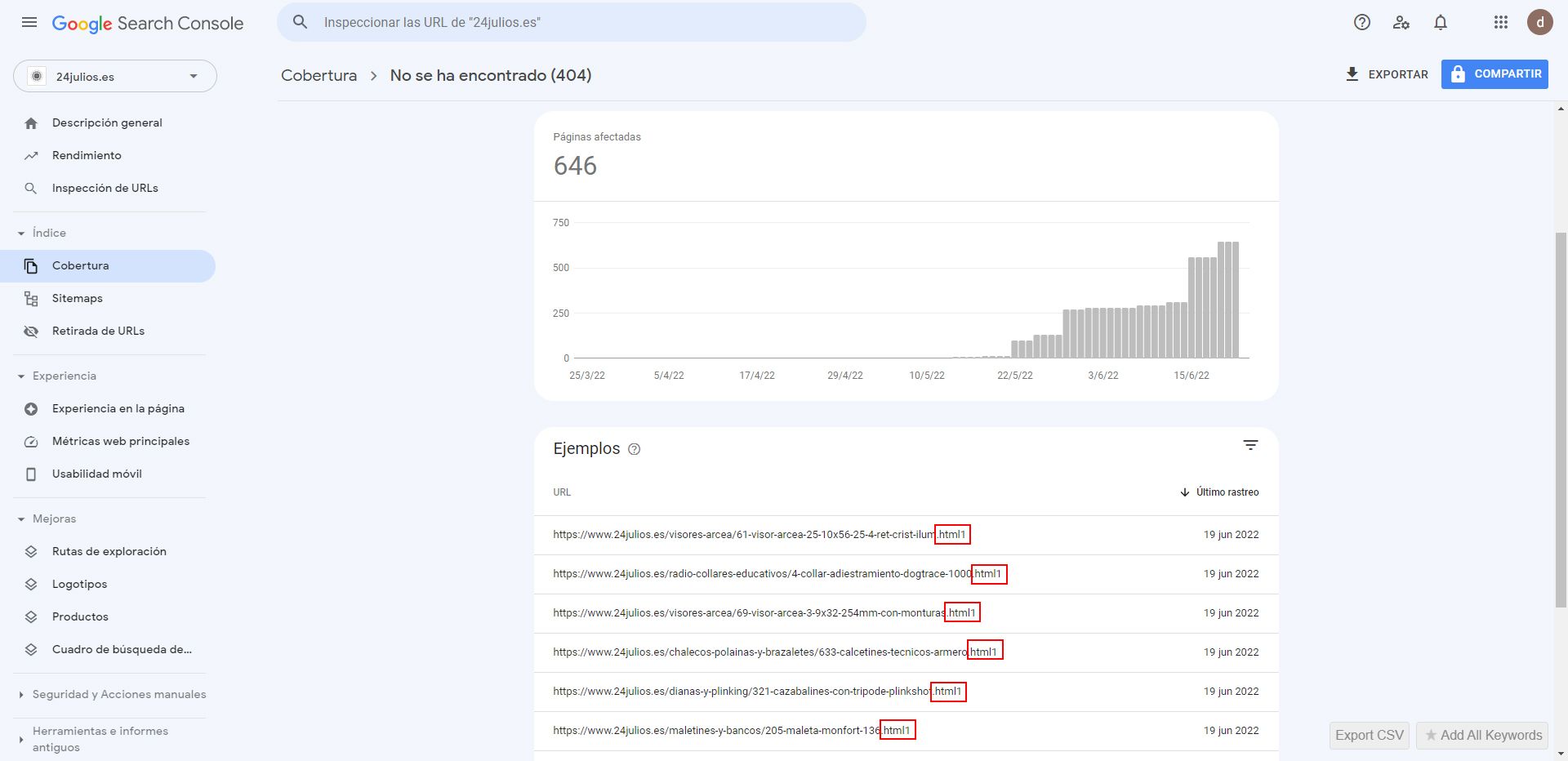1568x761 pixels.
Task: Open Google apps grid icon
Action: tap(1501, 23)
